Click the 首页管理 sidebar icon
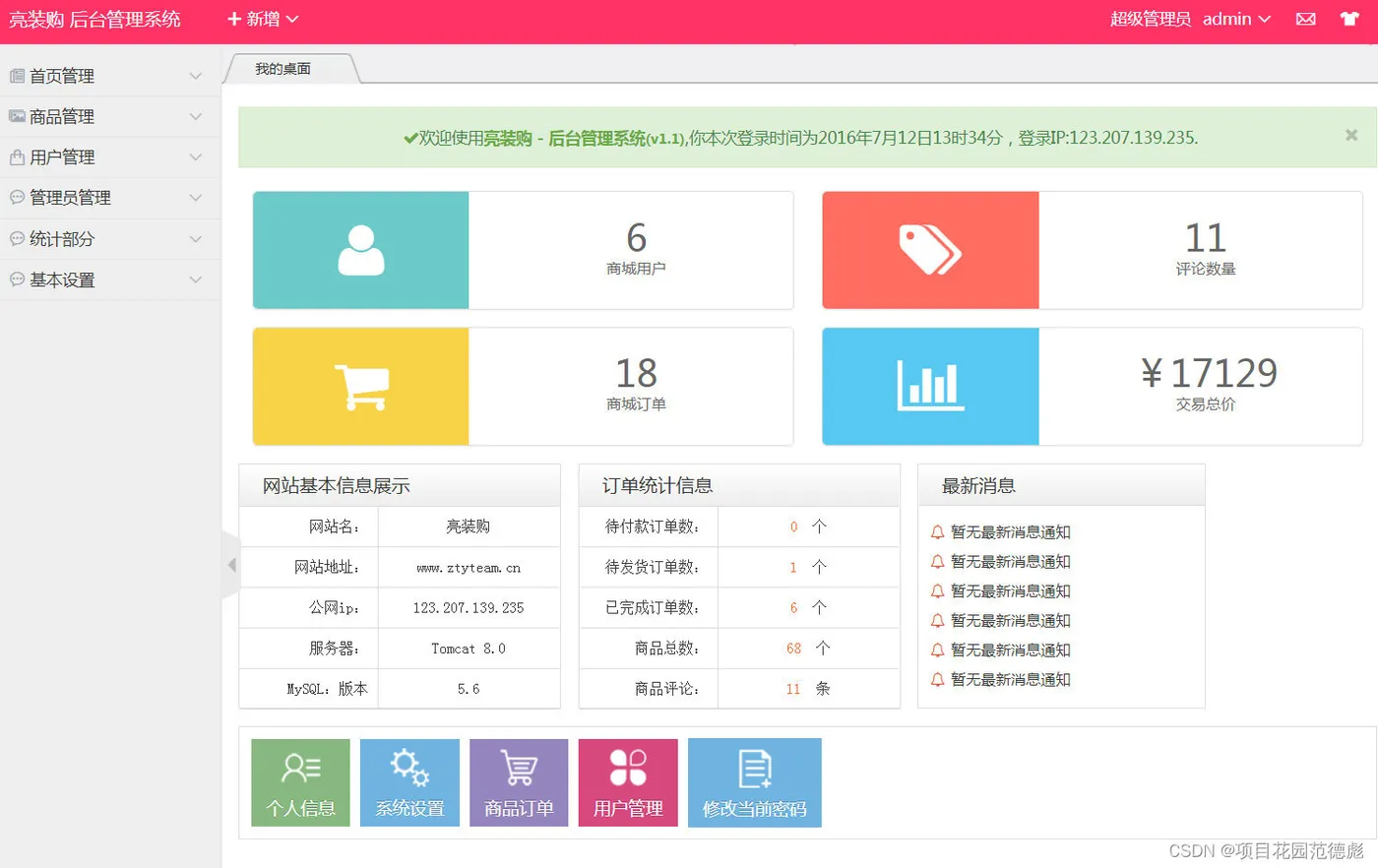Viewport: 1378px width, 868px height. (17, 76)
